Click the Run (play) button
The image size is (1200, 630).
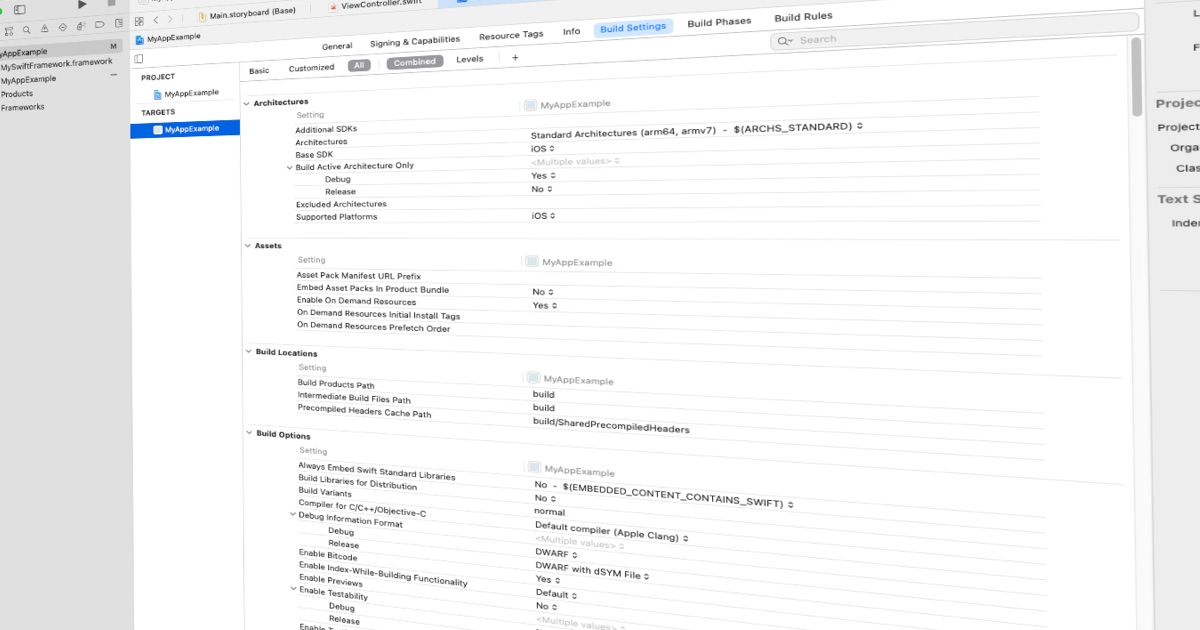tap(82, 5)
